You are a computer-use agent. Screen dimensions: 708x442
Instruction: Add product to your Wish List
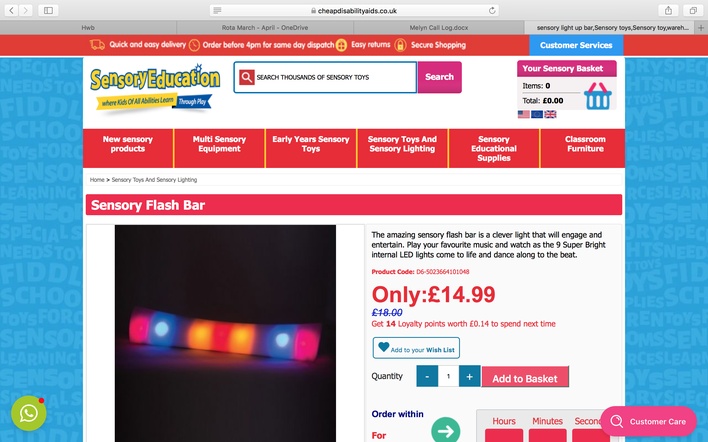[x=416, y=348]
